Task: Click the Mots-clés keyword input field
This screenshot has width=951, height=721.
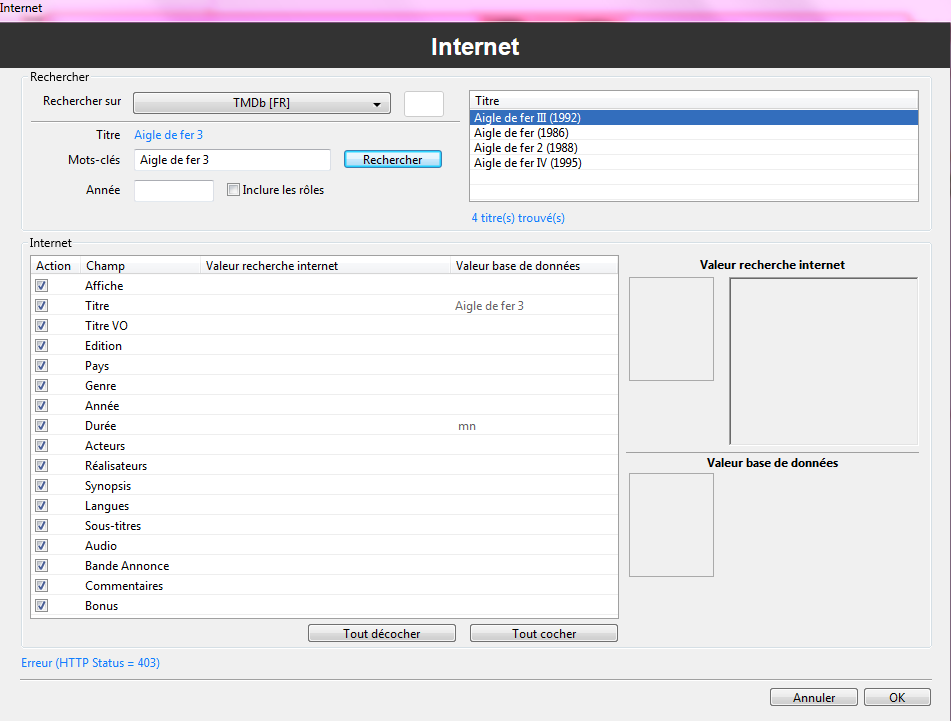Action: pos(232,160)
